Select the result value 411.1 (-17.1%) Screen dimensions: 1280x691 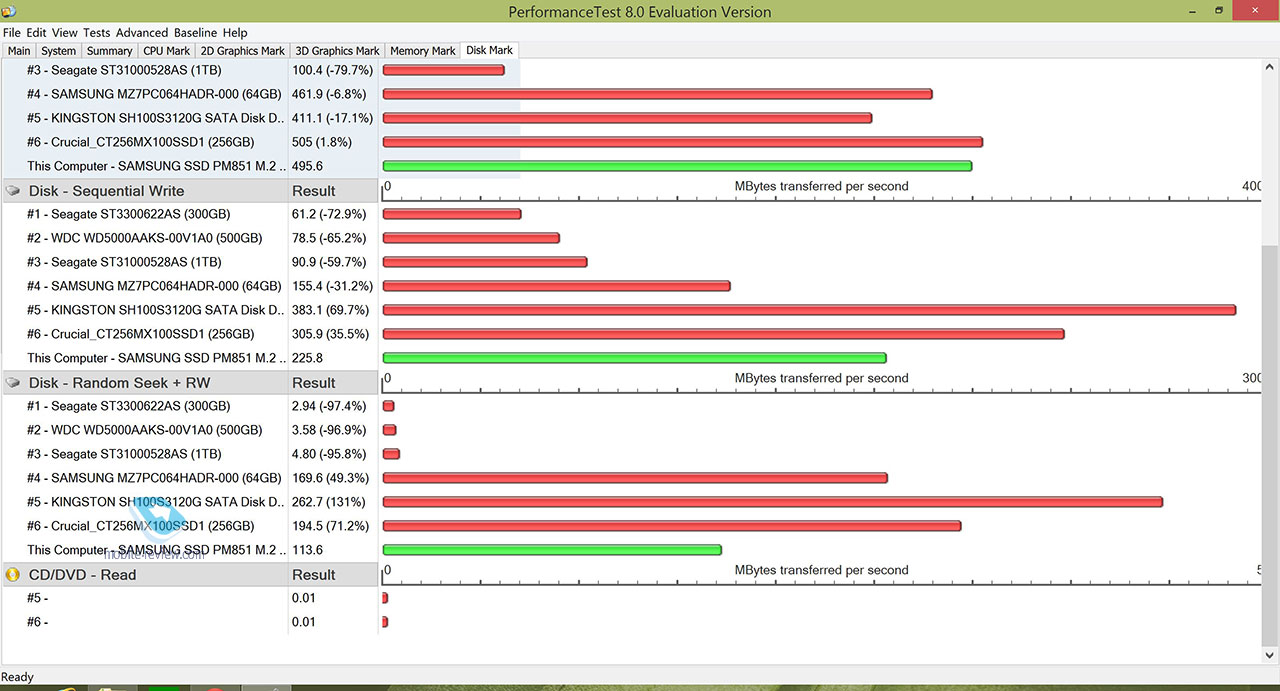[332, 118]
